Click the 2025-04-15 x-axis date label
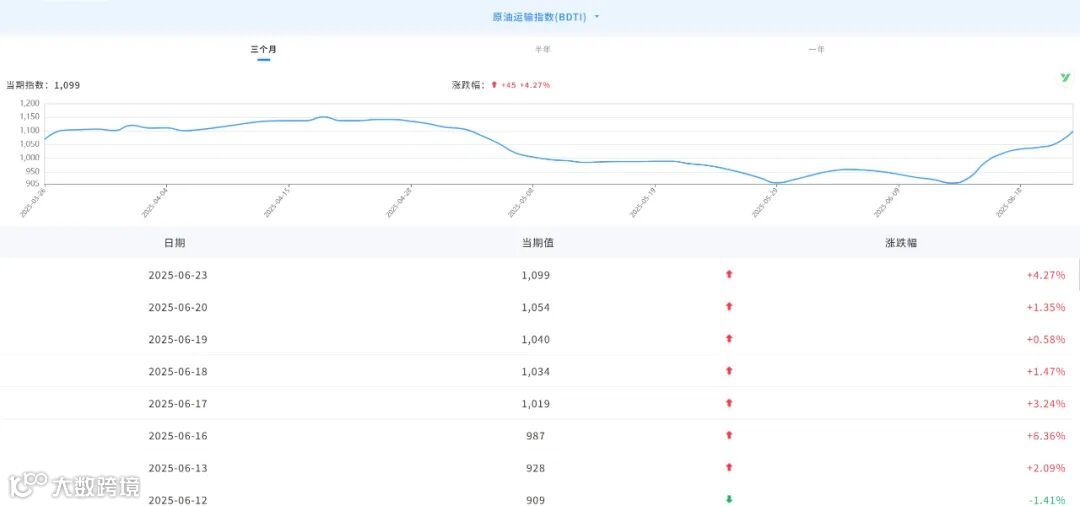The image size is (1080, 506). pyautogui.click(x=278, y=201)
